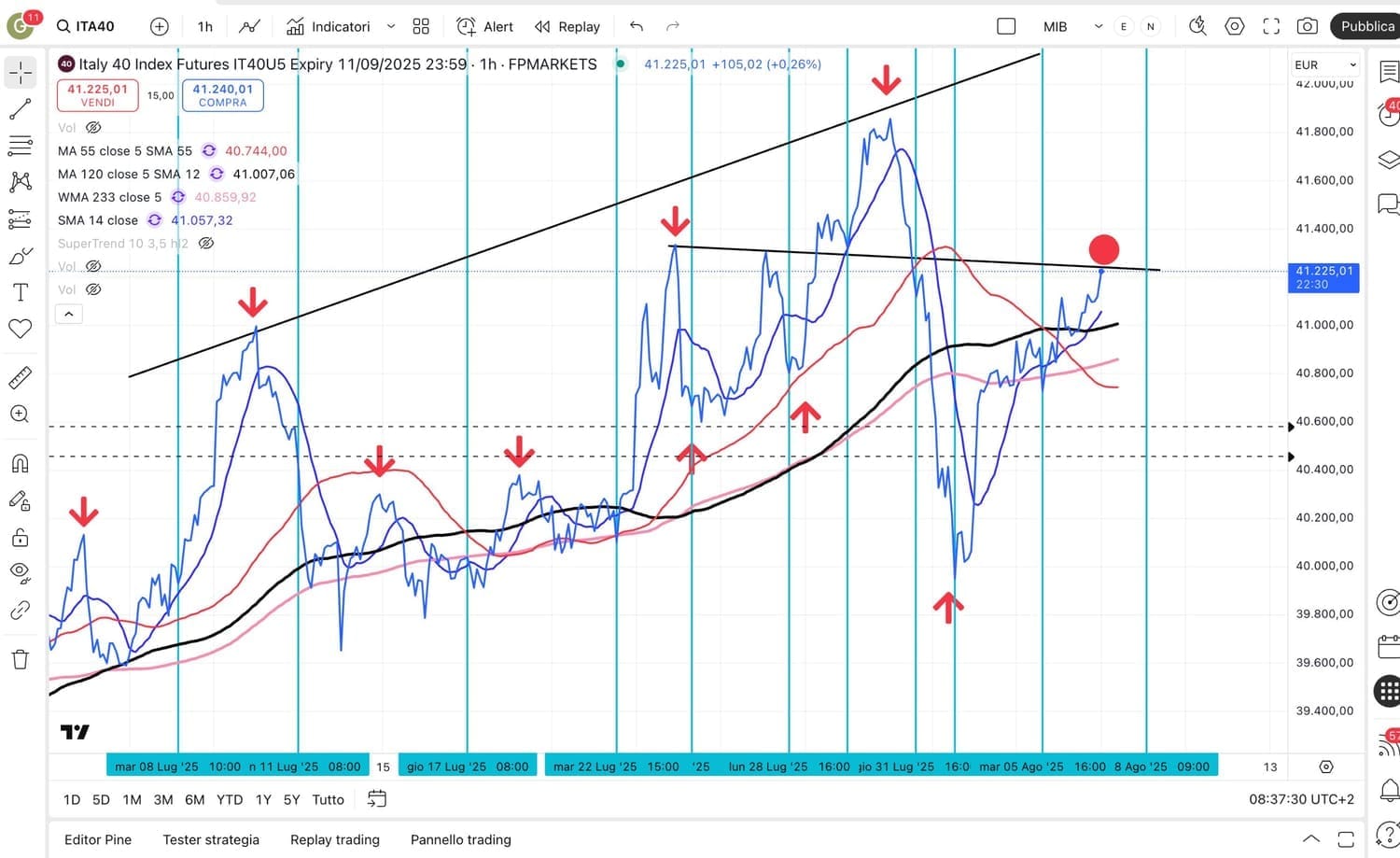Image resolution: width=1400 pixels, height=858 pixels.
Task: Open the EUR currency dropdown
Action: [1325, 64]
